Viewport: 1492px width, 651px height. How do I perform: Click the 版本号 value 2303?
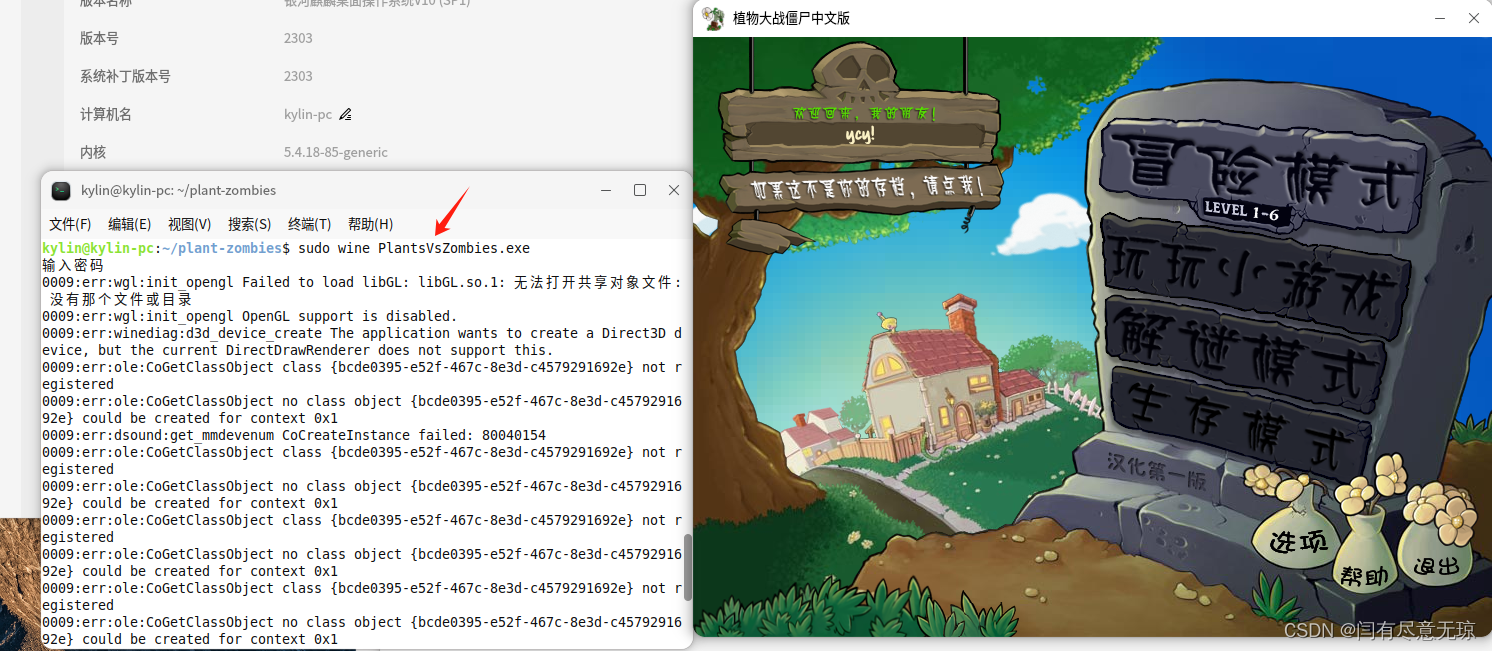(298, 38)
